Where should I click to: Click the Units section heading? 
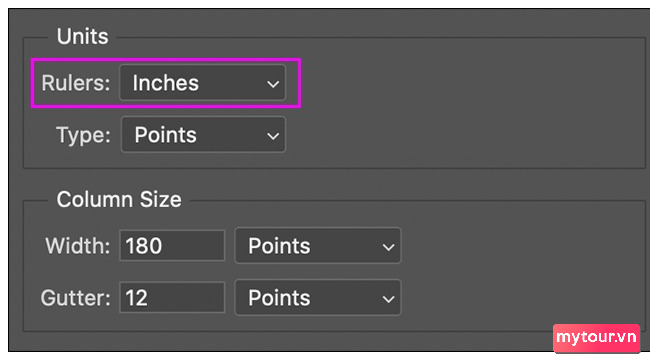pos(82,36)
